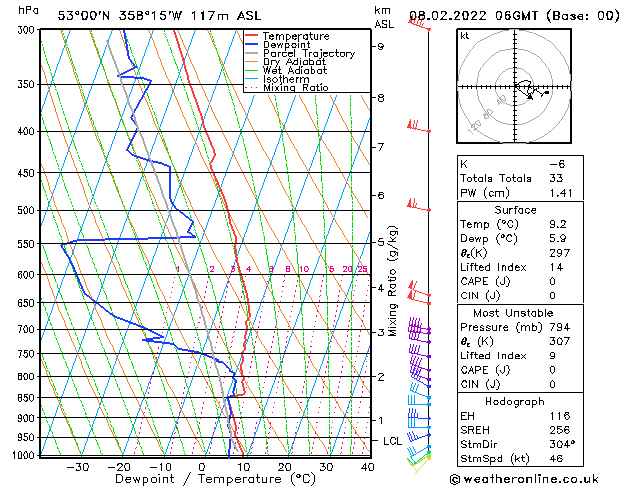
Task: Click the Most Unstable Lifted Index value 9
Action: [552, 356]
